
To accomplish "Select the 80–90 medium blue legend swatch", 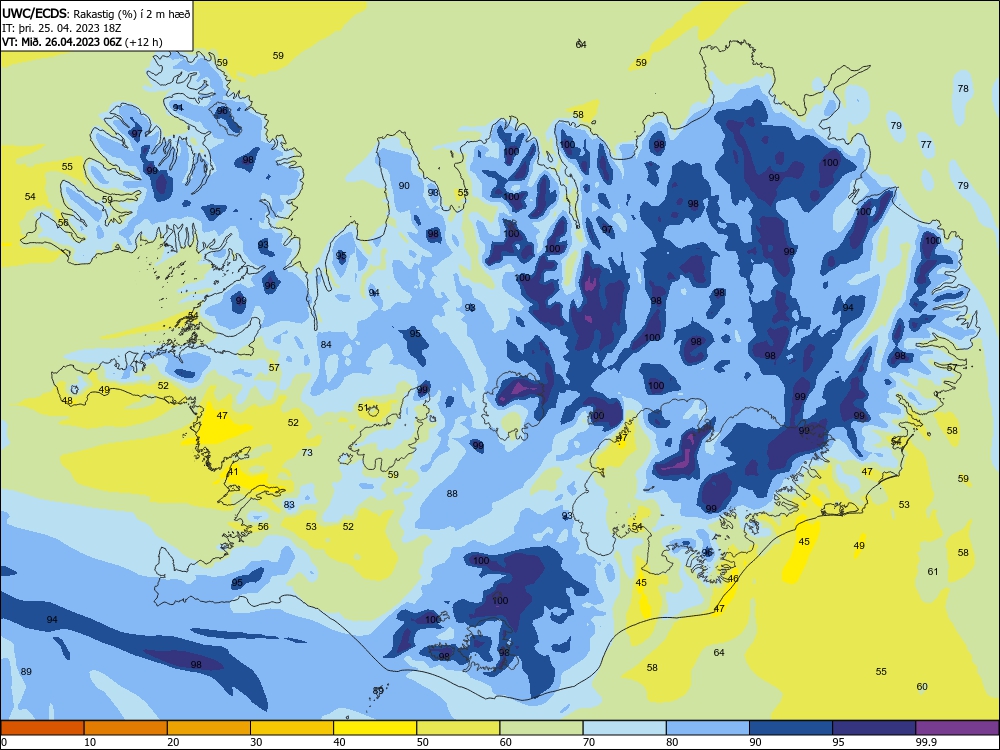I will click(708, 728).
